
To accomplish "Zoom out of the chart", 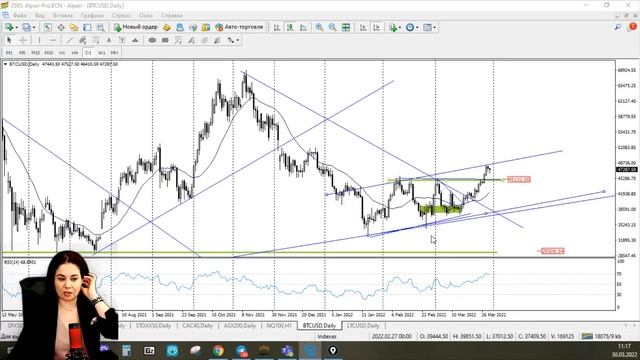I will click(332, 27).
